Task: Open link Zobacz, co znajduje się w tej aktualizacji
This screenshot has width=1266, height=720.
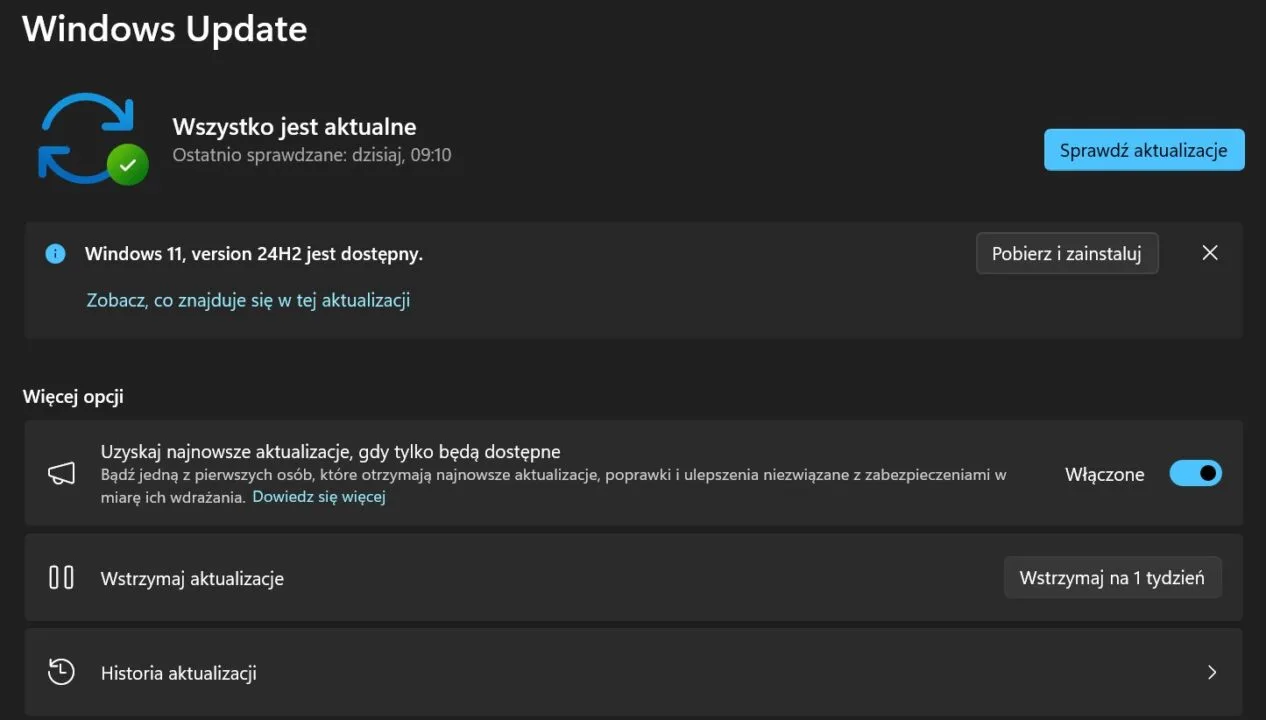Action: tap(248, 300)
